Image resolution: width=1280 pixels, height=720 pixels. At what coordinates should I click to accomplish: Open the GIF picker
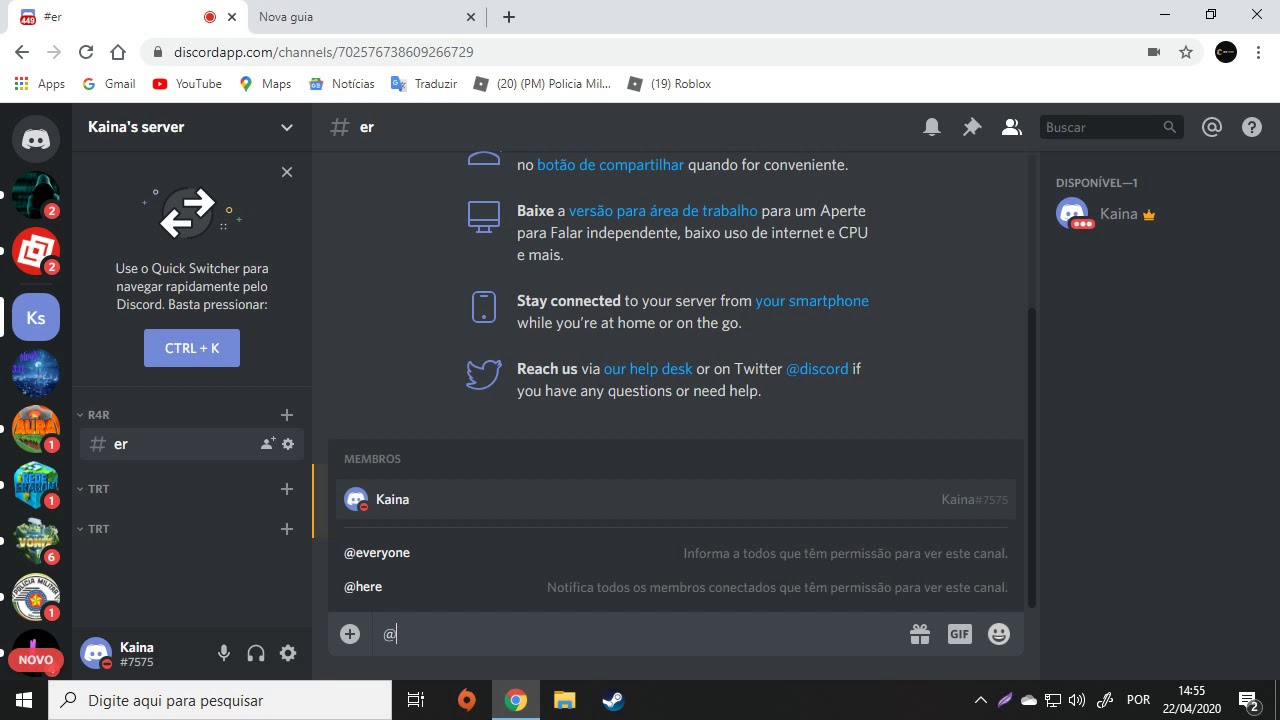point(960,634)
